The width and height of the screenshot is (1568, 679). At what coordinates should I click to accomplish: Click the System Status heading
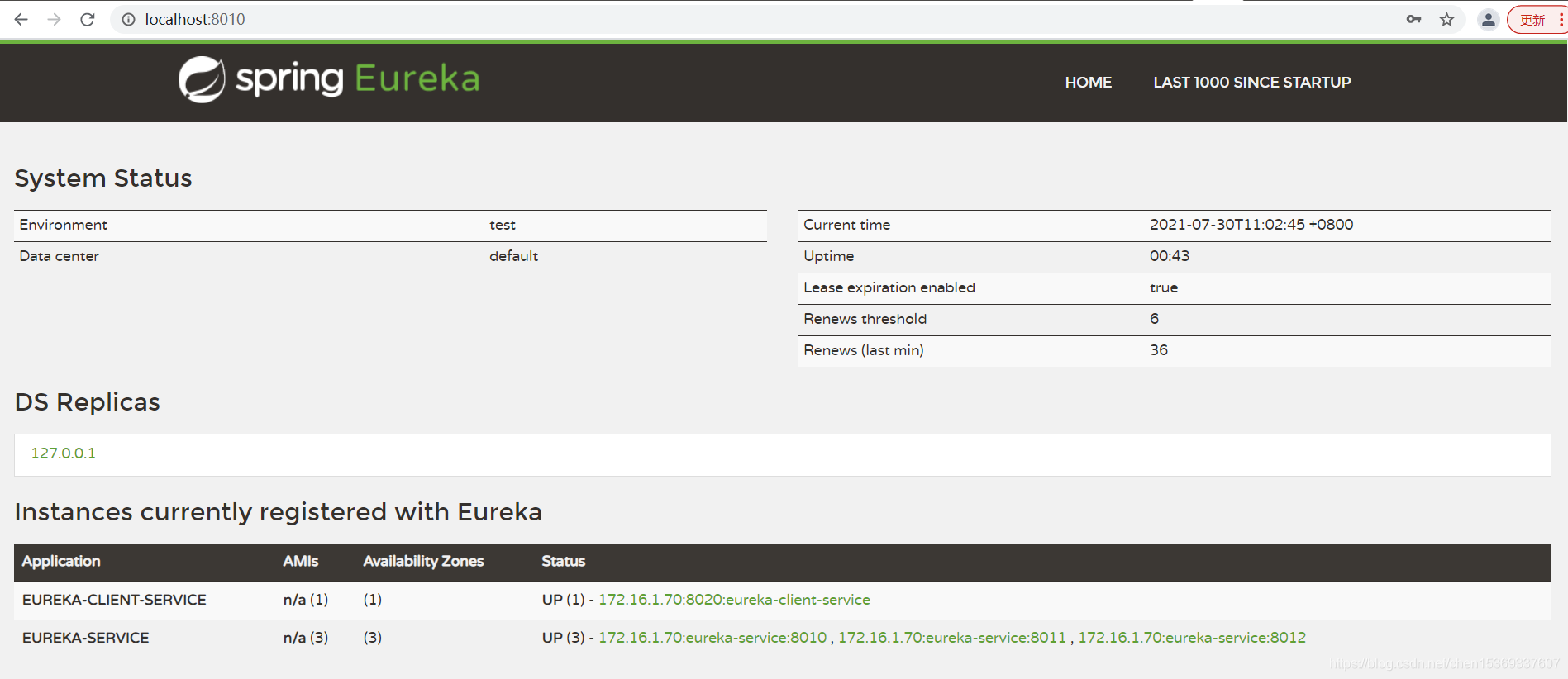pyautogui.click(x=103, y=178)
